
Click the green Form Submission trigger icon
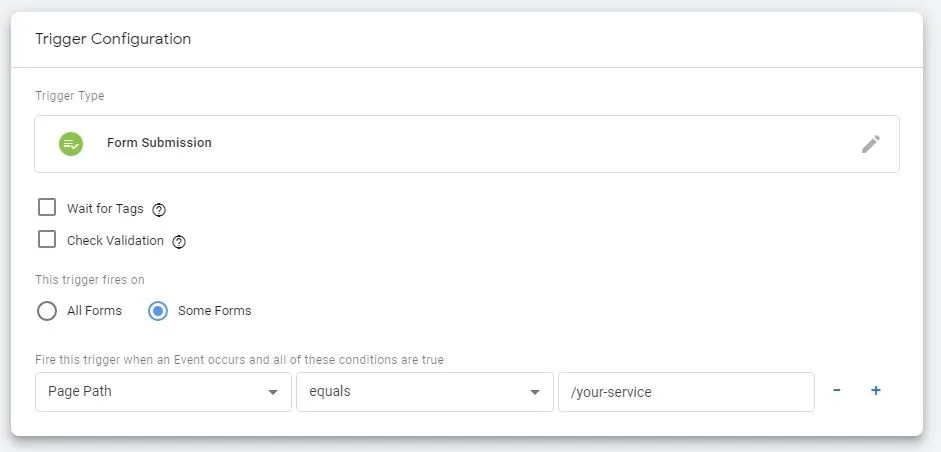pyautogui.click(x=71, y=143)
